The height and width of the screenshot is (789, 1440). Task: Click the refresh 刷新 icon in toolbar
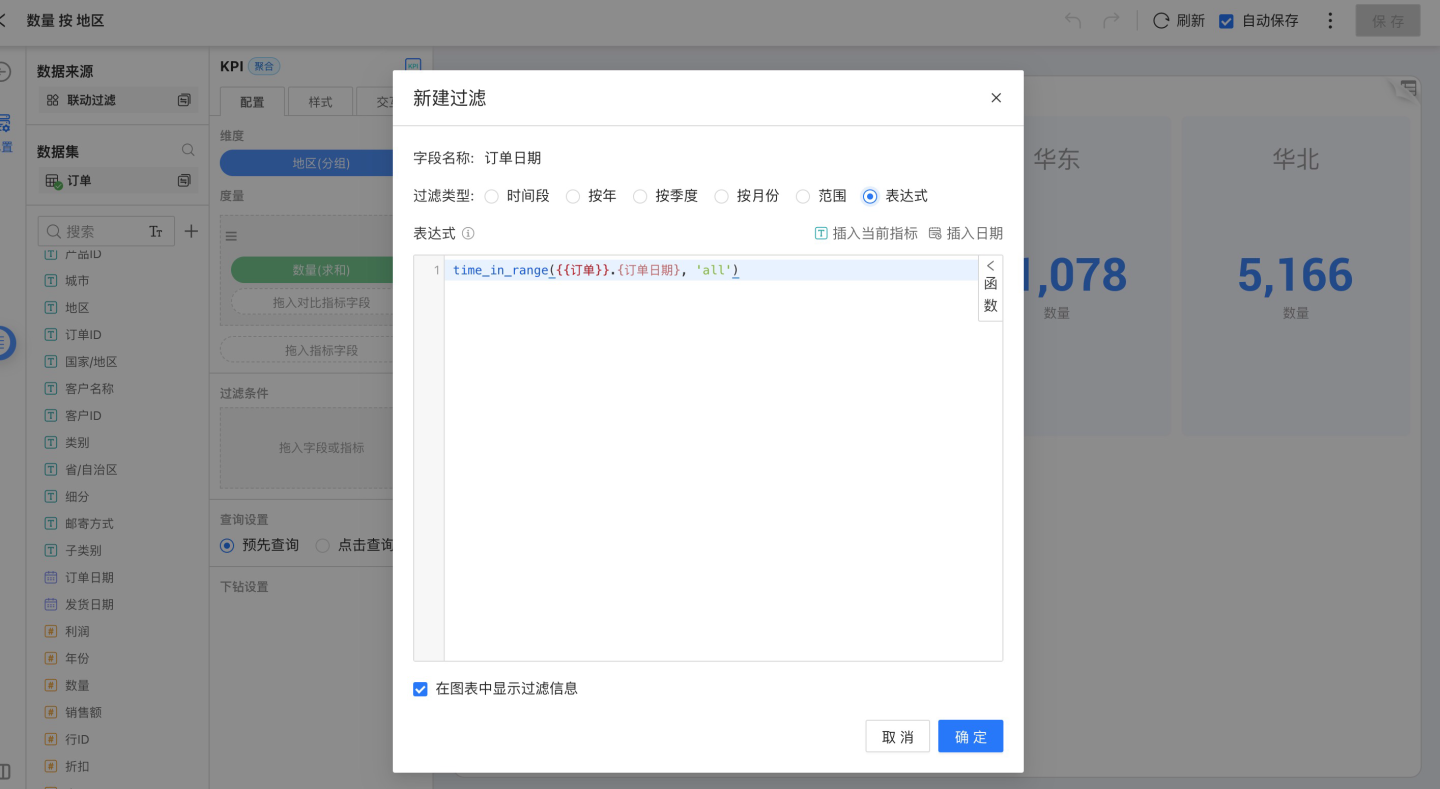pos(1161,21)
